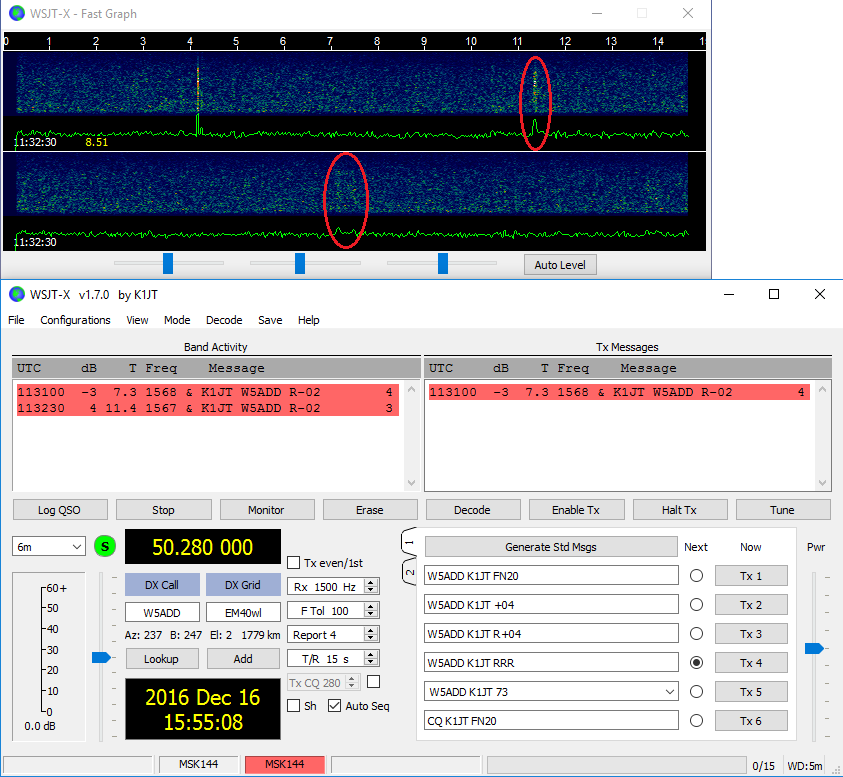Decrease the F Tol 100 spinner value
843x777 pixels.
pos(371,614)
